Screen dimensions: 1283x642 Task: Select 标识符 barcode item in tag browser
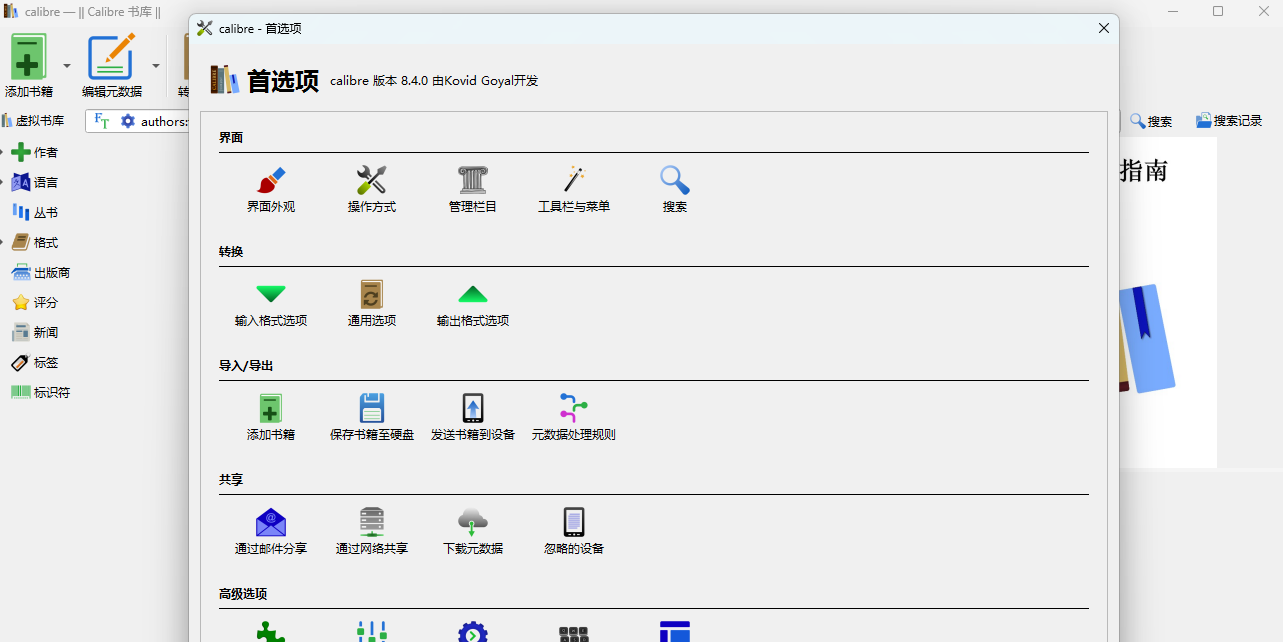pos(40,392)
